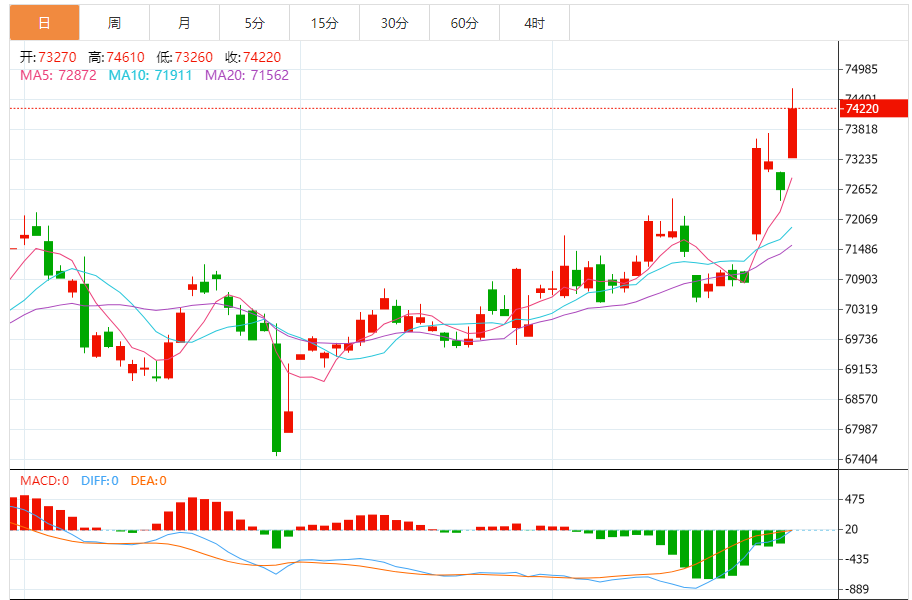The image size is (912, 600).
Task: Select the daily 日 chart tab
Action: (x=44, y=23)
